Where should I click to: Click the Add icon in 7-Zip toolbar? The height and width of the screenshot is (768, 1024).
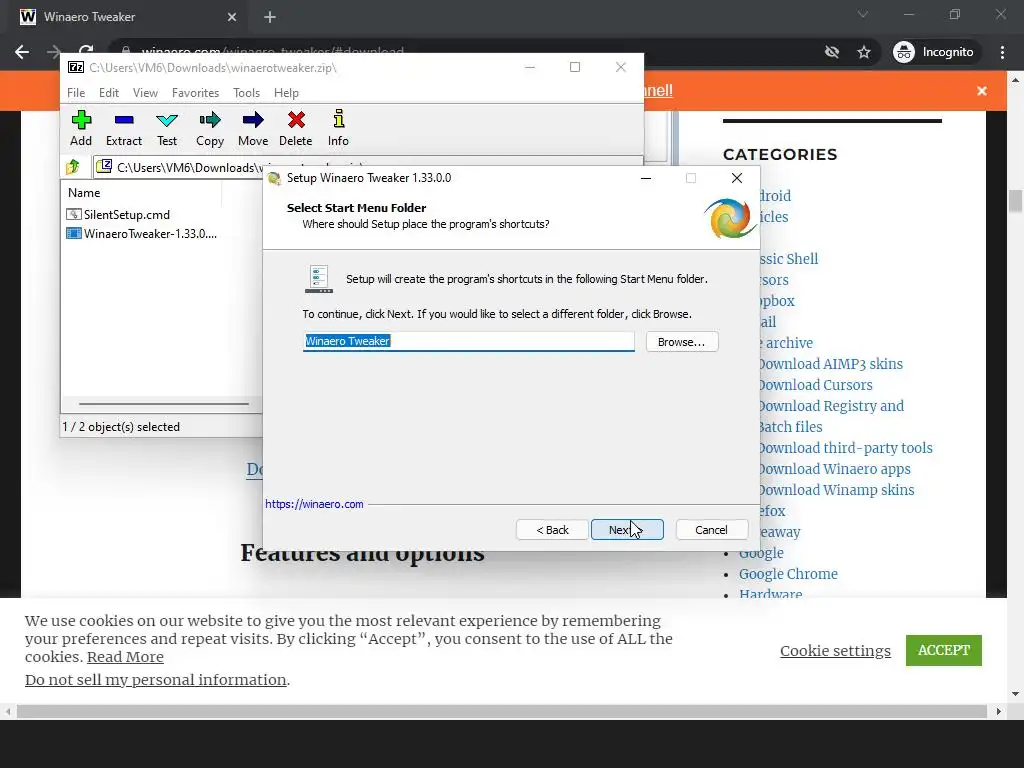pyautogui.click(x=81, y=129)
